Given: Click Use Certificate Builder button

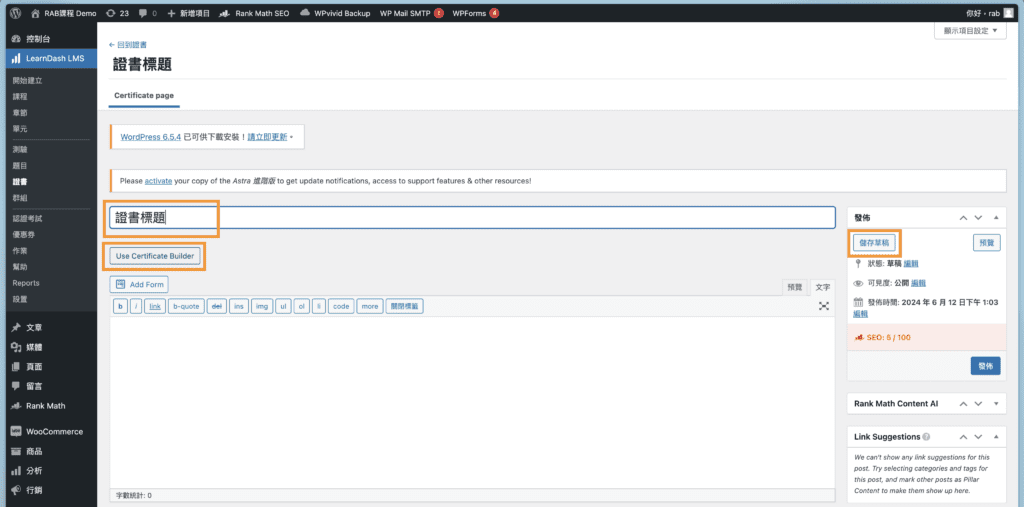Looking at the screenshot, I should click(156, 256).
